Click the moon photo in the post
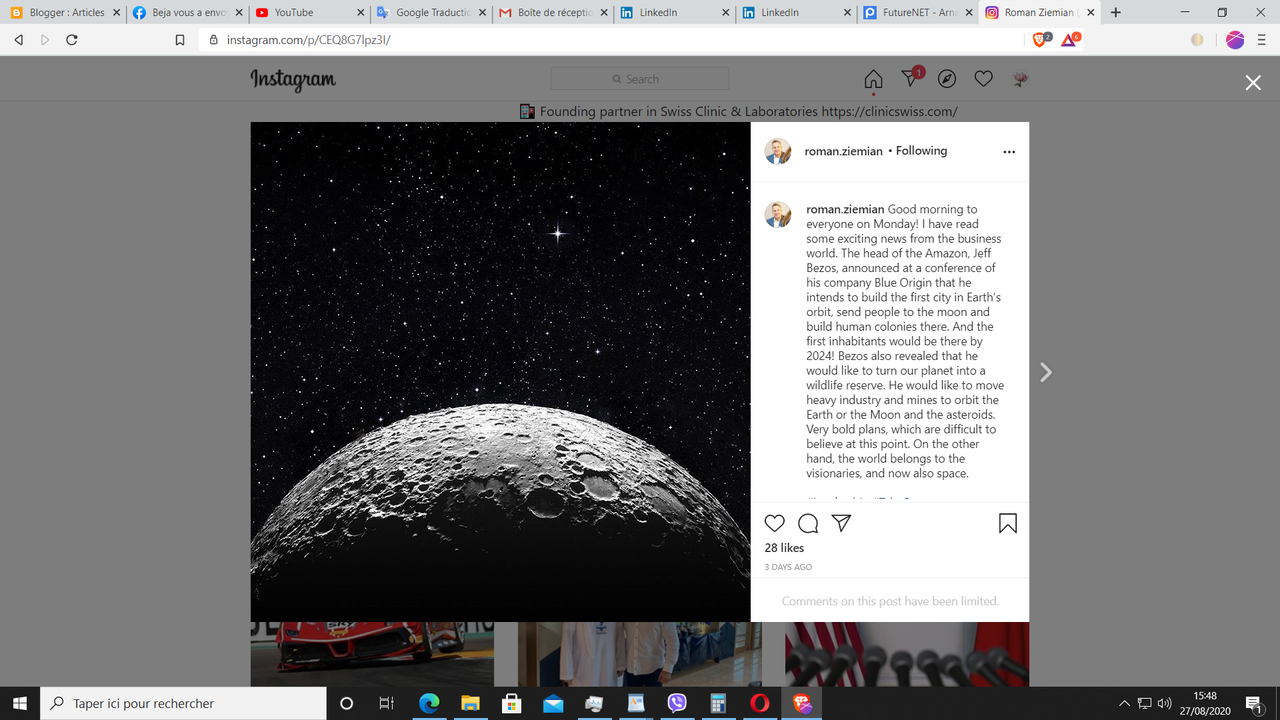The height and width of the screenshot is (720, 1280). 500,372
